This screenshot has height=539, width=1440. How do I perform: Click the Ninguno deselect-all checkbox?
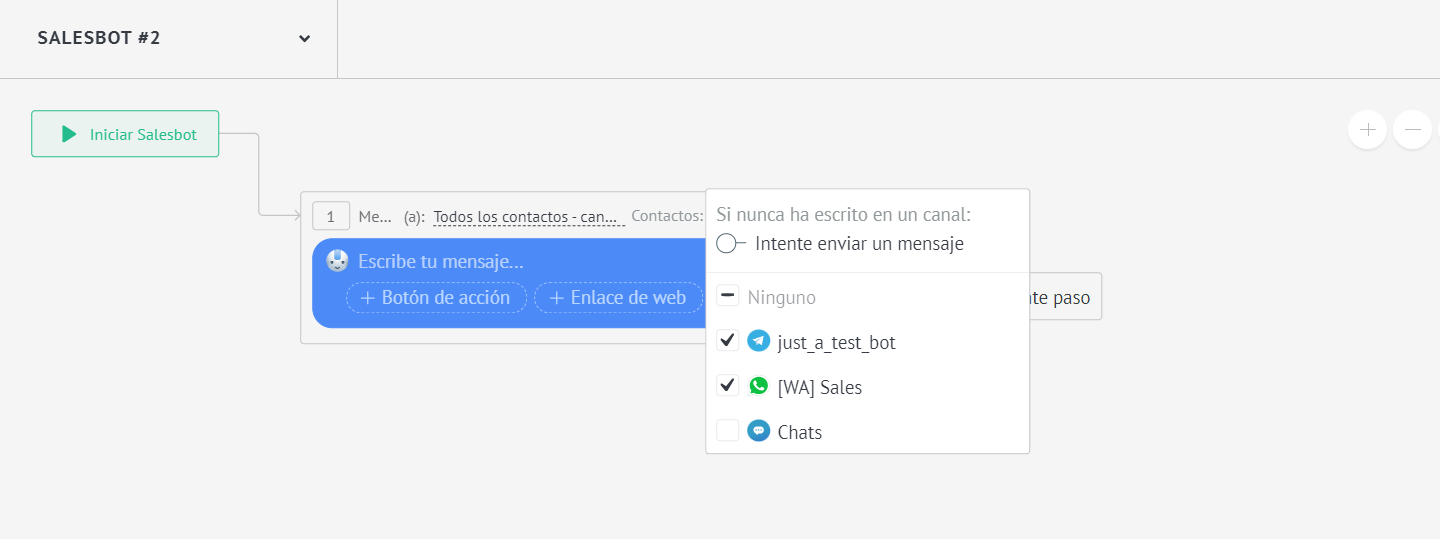(728, 297)
